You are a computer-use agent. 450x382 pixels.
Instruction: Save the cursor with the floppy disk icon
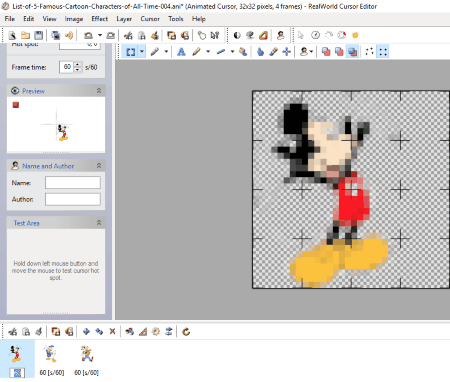point(39,35)
